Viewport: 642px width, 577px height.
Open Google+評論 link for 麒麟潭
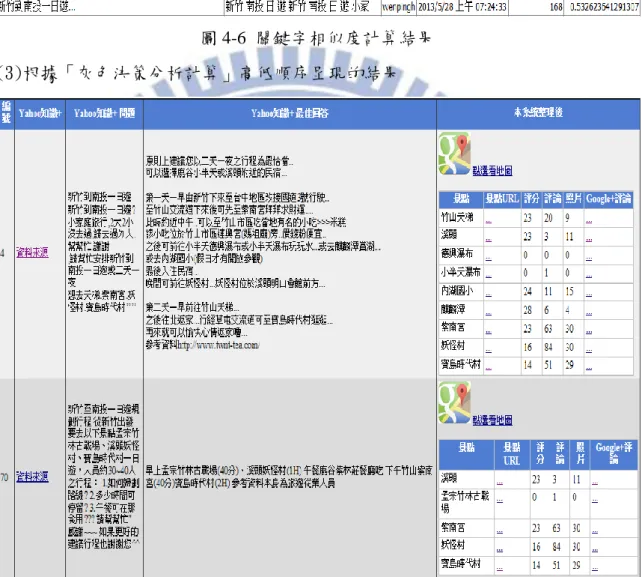(x=589, y=314)
